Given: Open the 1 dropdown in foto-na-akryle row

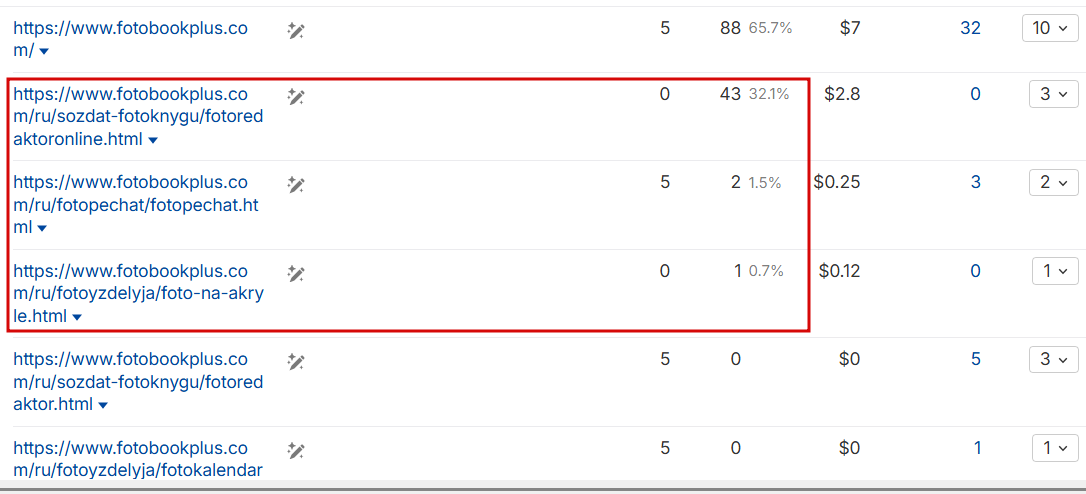Looking at the screenshot, I should click(x=1055, y=271).
